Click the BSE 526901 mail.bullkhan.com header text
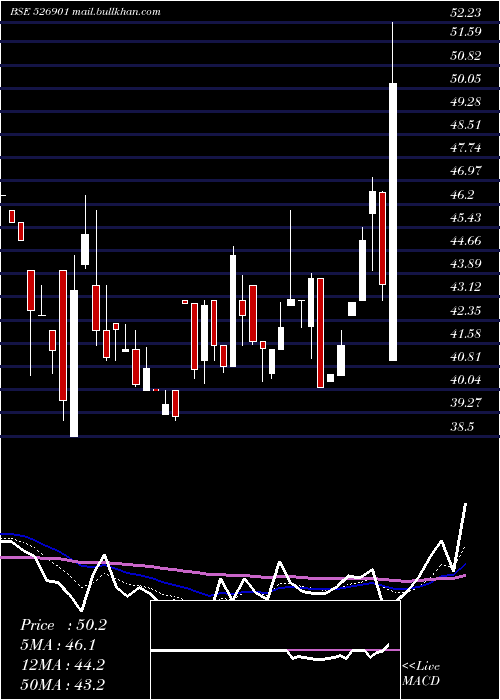Image resolution: width=500 pixels, height=700 pixels. 85,12
